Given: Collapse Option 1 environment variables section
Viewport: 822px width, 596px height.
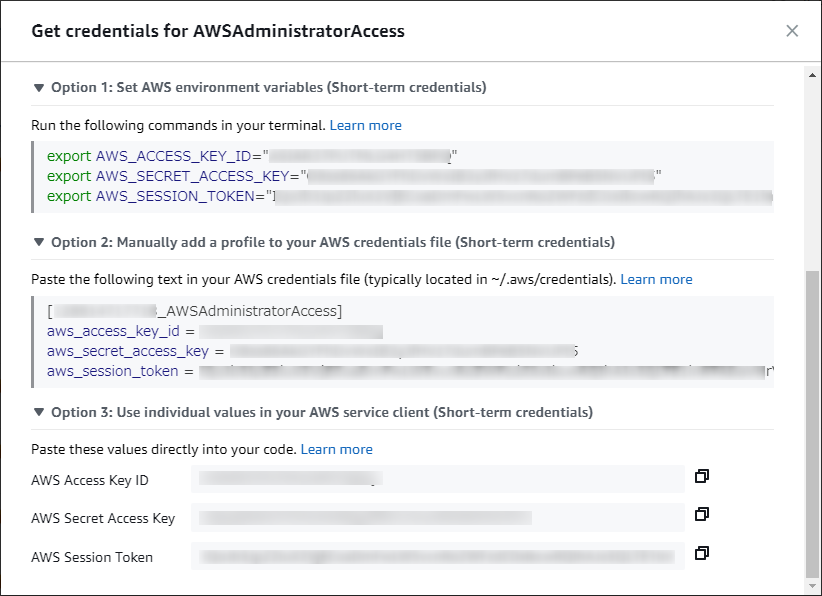Looking at the screenshot, I should pyautogui.click(x=39, y=88).
